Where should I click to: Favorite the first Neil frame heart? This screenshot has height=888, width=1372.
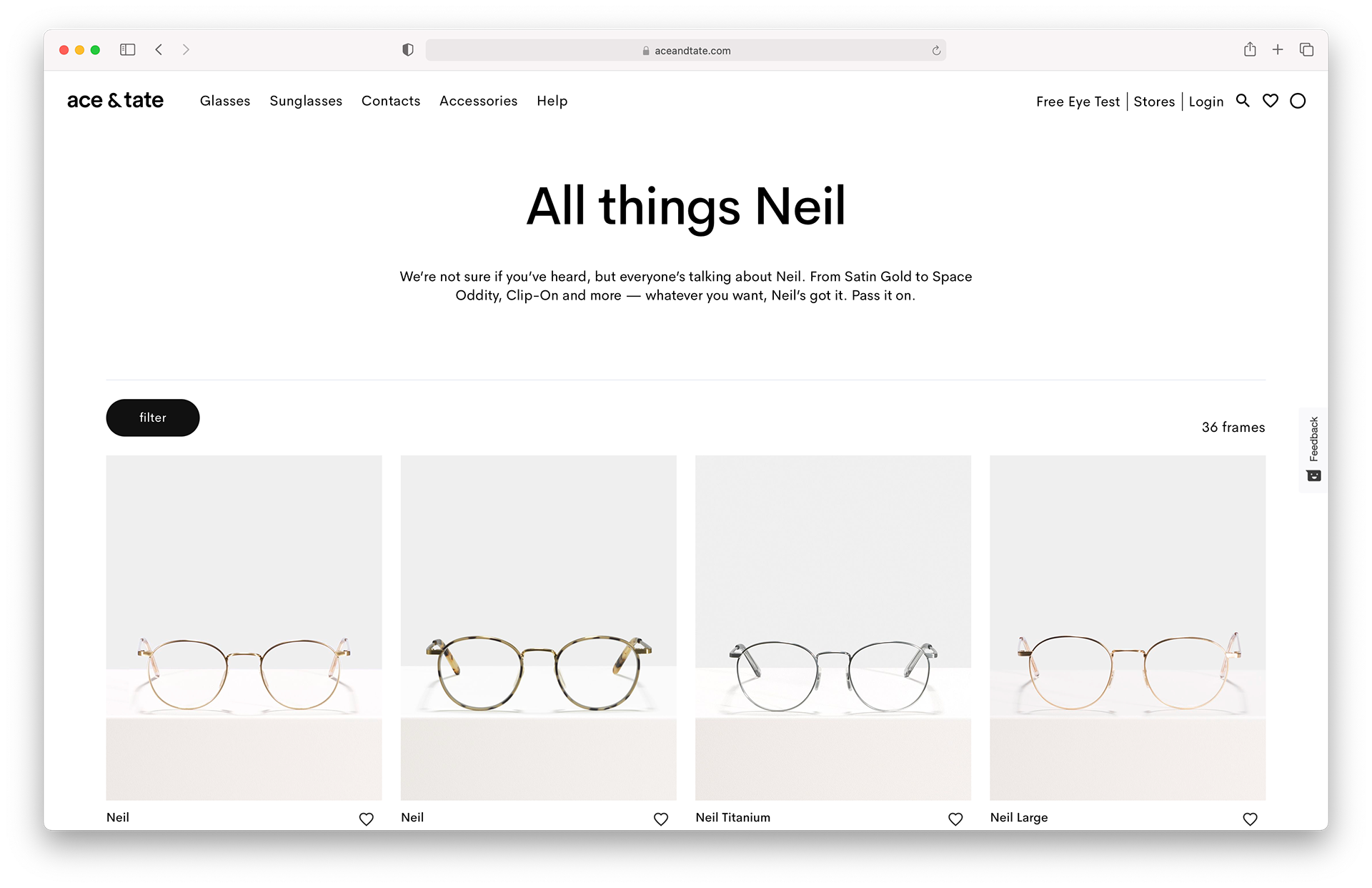click(366, 819)
